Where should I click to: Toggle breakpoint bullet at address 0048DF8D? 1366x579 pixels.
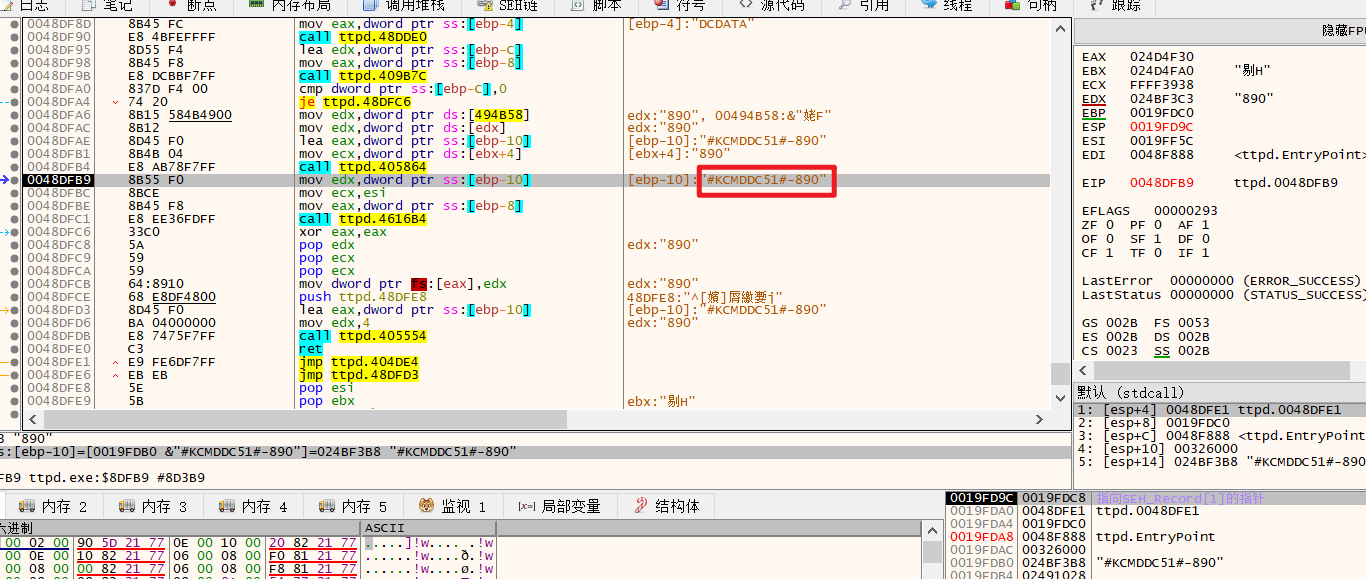14,23
